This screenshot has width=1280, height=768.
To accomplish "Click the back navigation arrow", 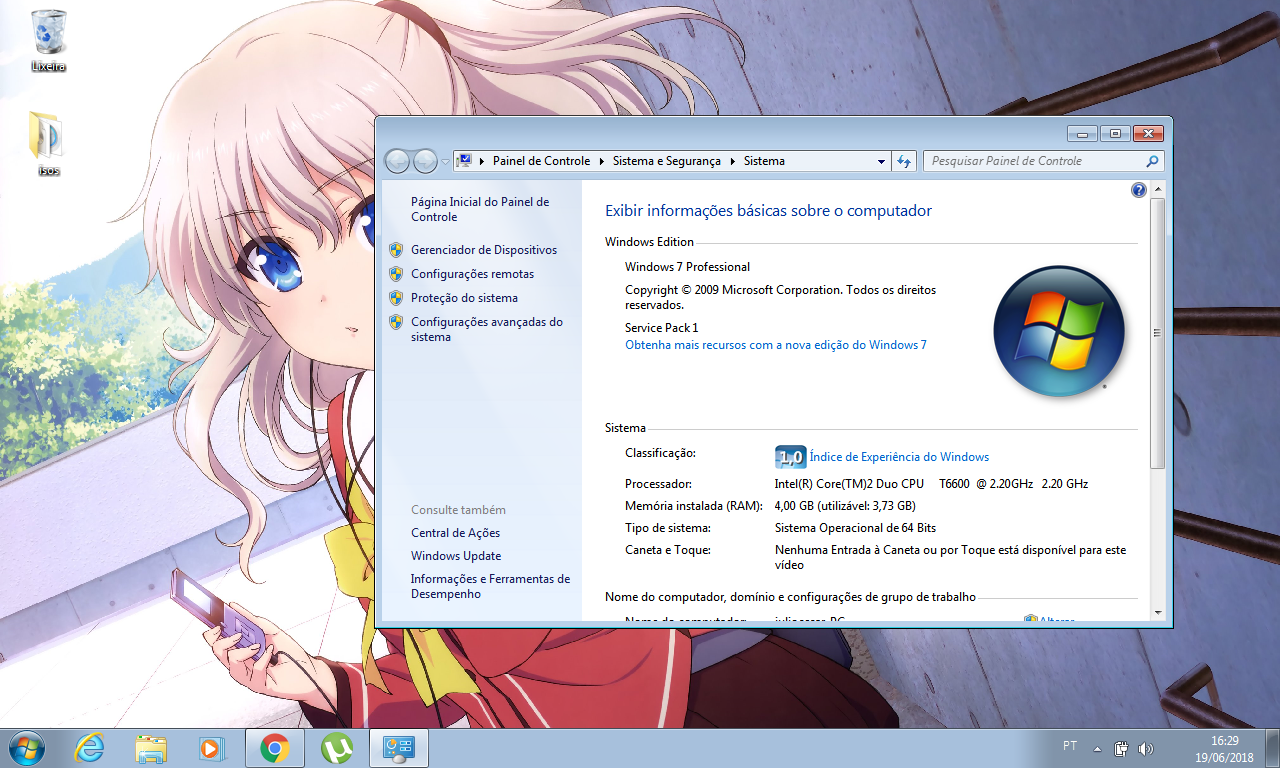I will (397, 161).
